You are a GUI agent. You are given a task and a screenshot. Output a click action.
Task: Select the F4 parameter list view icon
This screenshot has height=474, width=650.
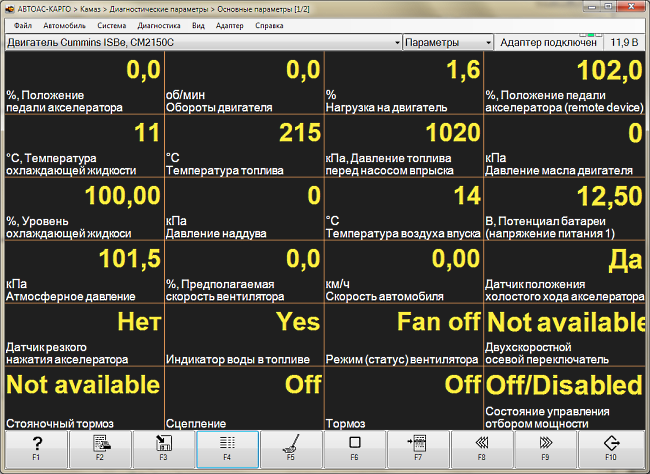[227, 446]
